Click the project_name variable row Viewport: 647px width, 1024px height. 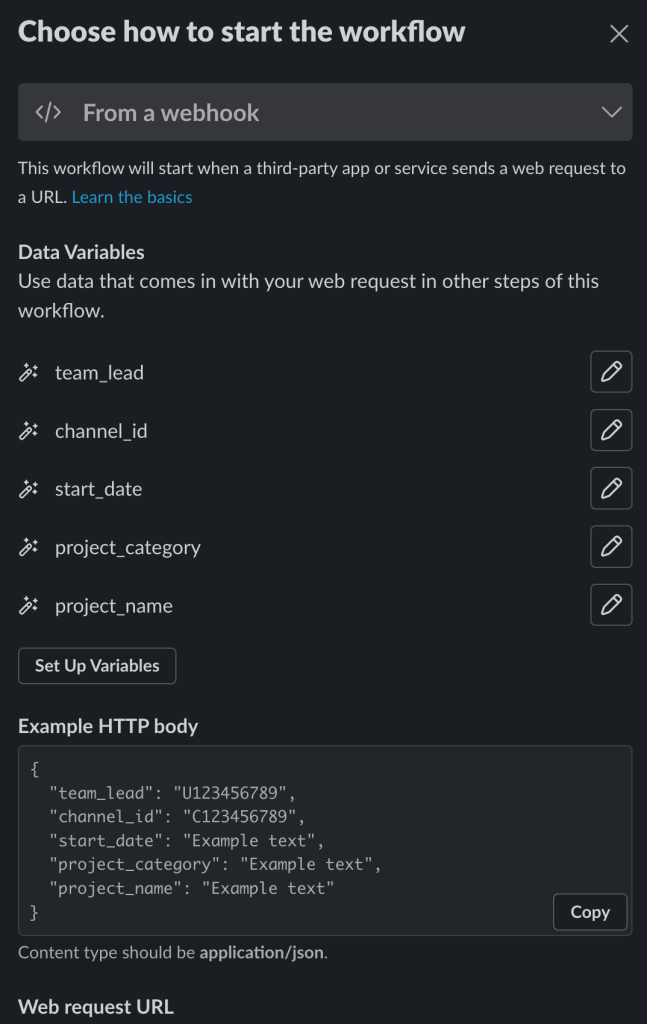(114, 605)
